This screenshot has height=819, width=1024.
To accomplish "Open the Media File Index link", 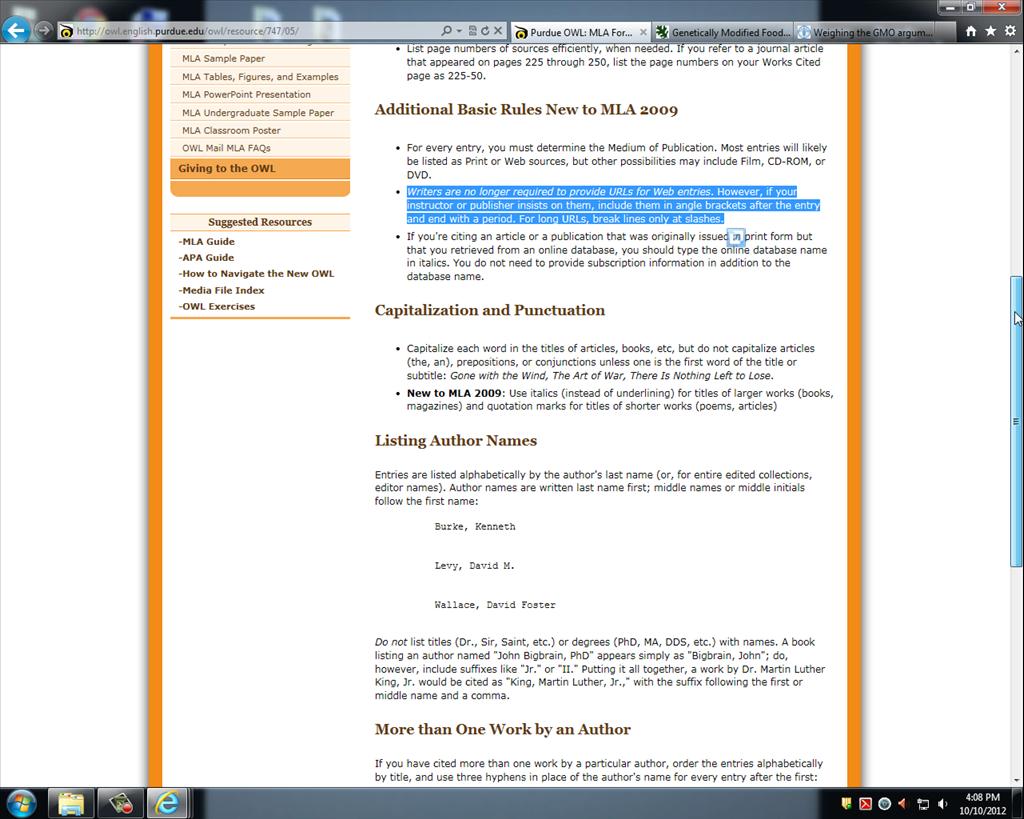I will pyautogui.click(x=221, y=290).
